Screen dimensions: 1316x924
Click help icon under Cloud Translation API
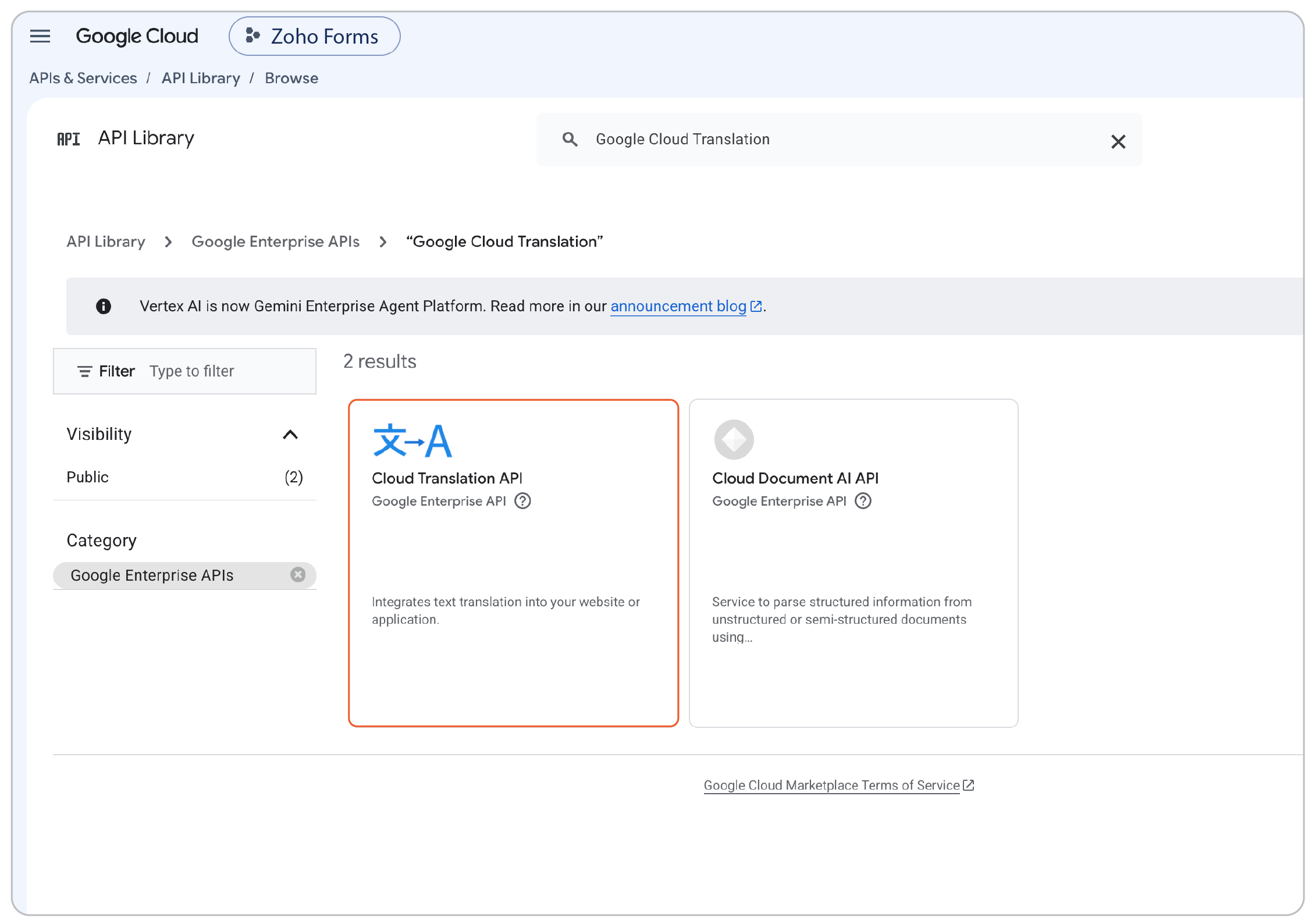click(523, 501)
